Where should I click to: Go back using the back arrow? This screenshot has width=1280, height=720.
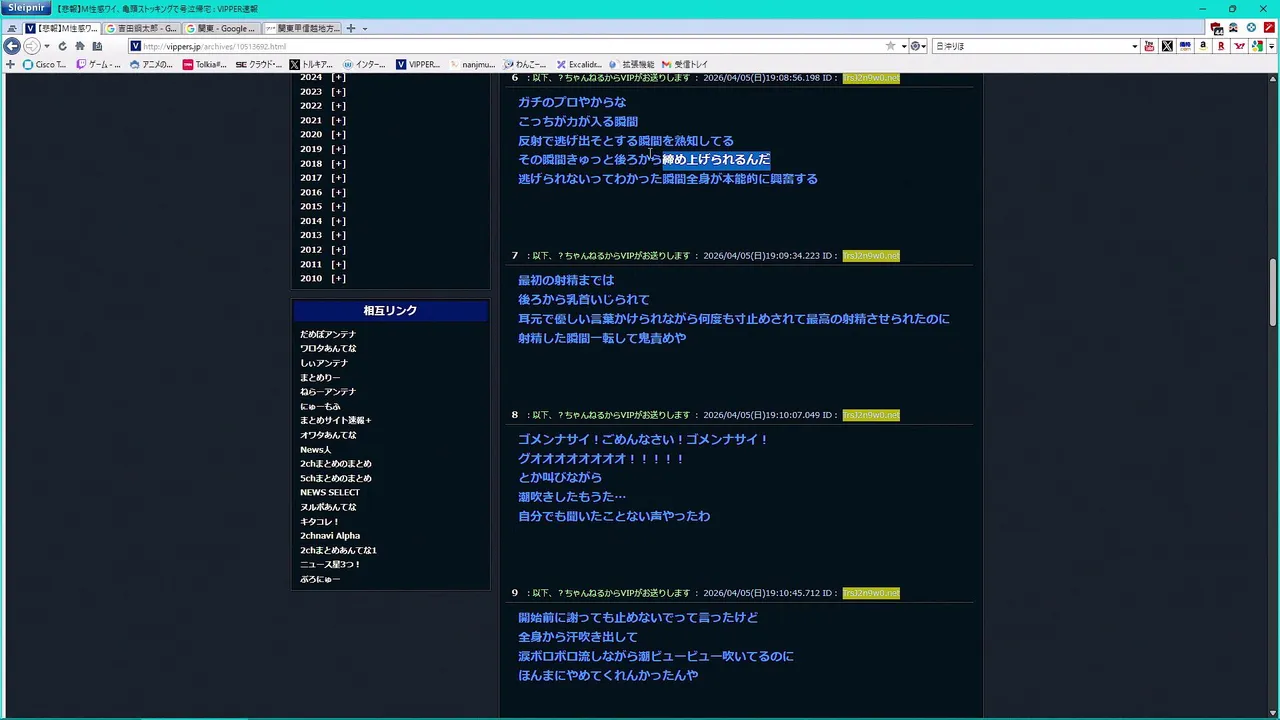click(12, 46)
